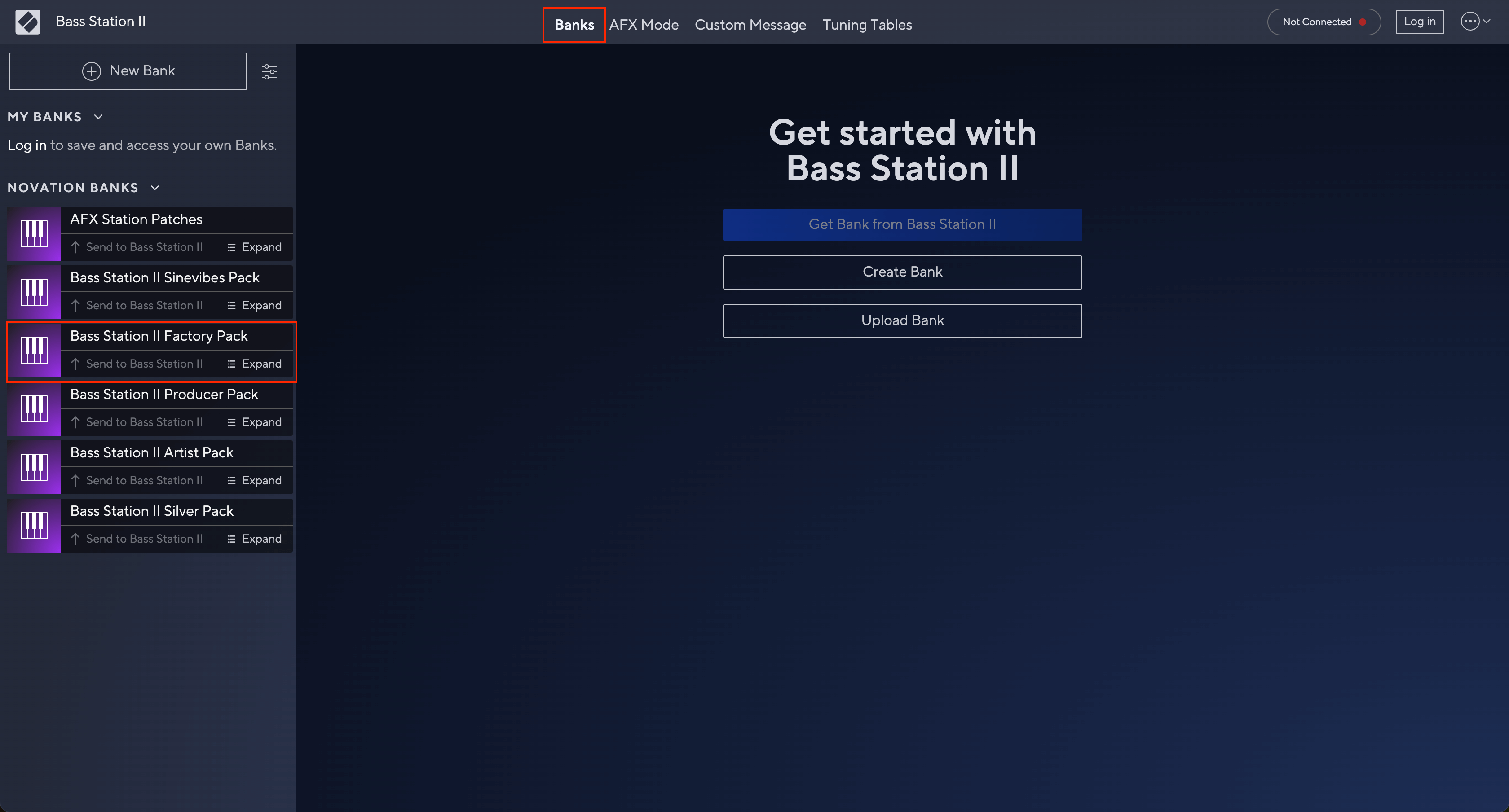The height and width of the screenshot is (812, 1509).
Task: Send Sinevibes Pack to Bass Station II
Action: click(137, 306)
